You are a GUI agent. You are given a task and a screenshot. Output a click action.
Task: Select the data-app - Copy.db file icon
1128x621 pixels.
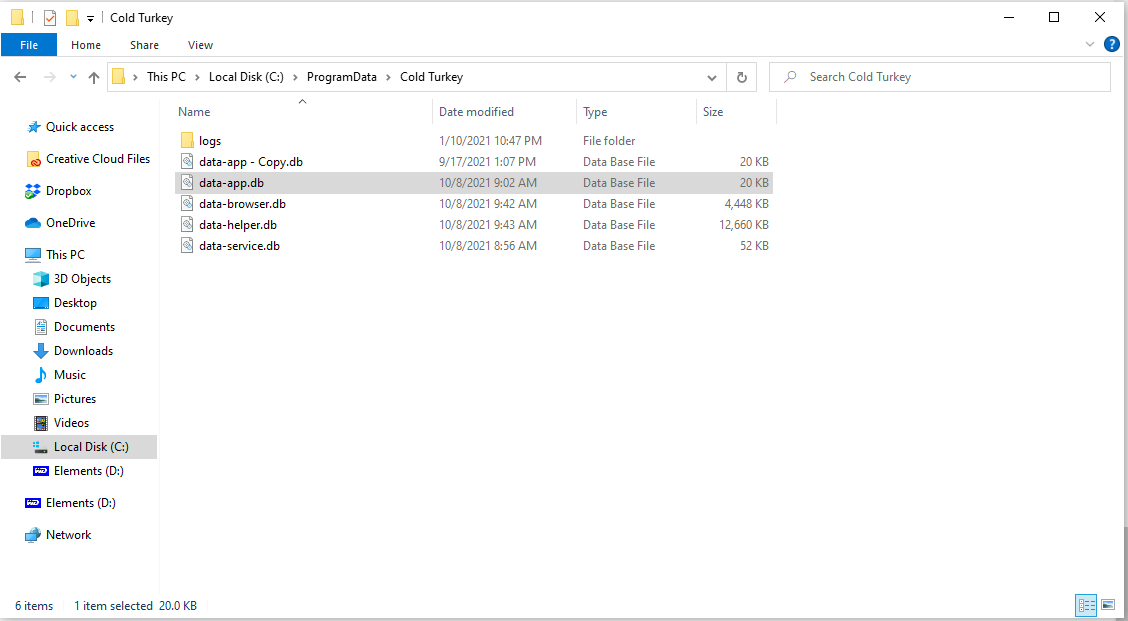click(x=187, y=162)
